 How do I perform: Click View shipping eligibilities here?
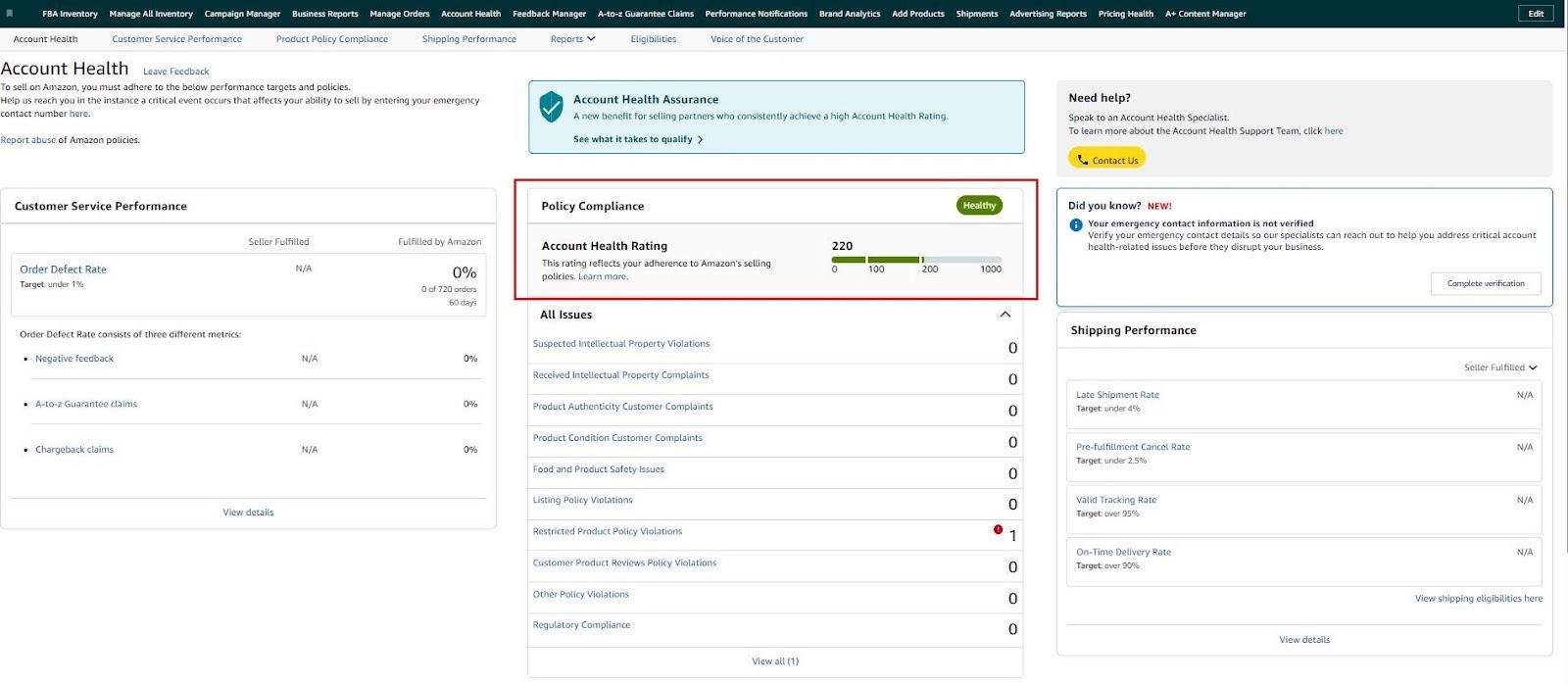point(1479,599)
